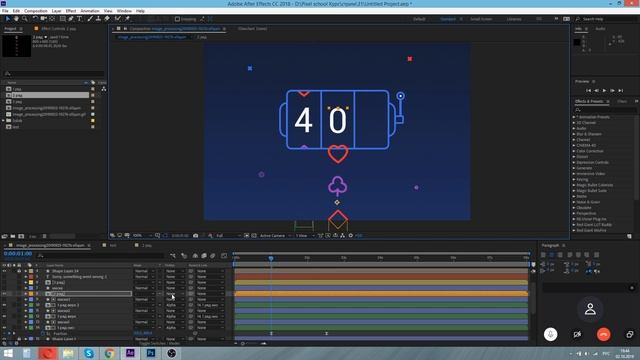The image size is (640, 360).
Task: Open Google Chrome from the taskbar
Action: [109, 353]
